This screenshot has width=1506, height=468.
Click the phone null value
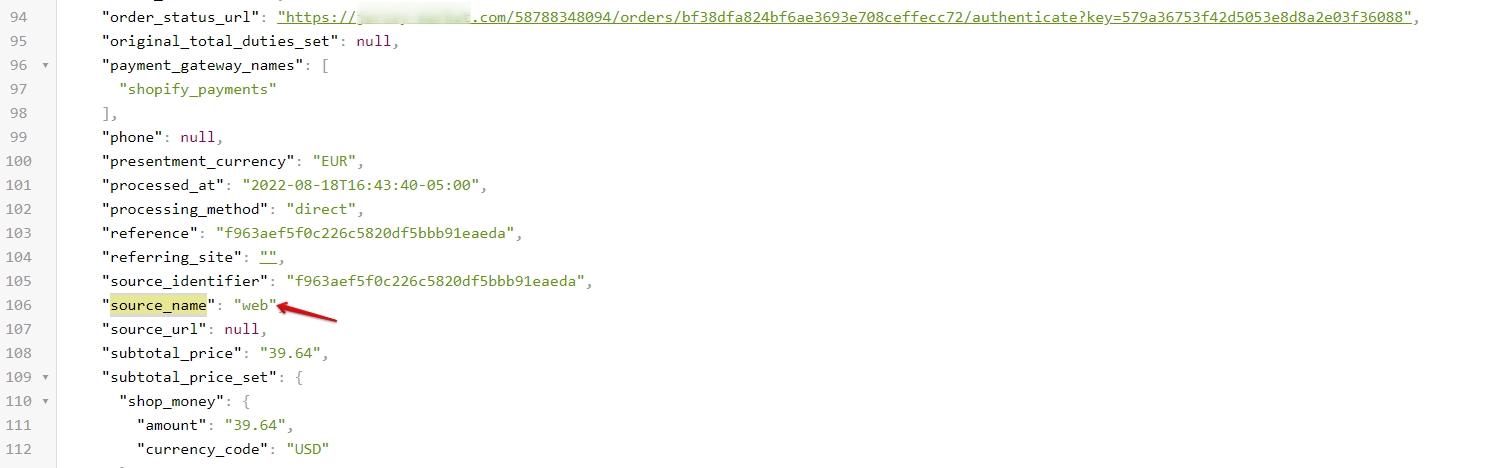point(198,137)
